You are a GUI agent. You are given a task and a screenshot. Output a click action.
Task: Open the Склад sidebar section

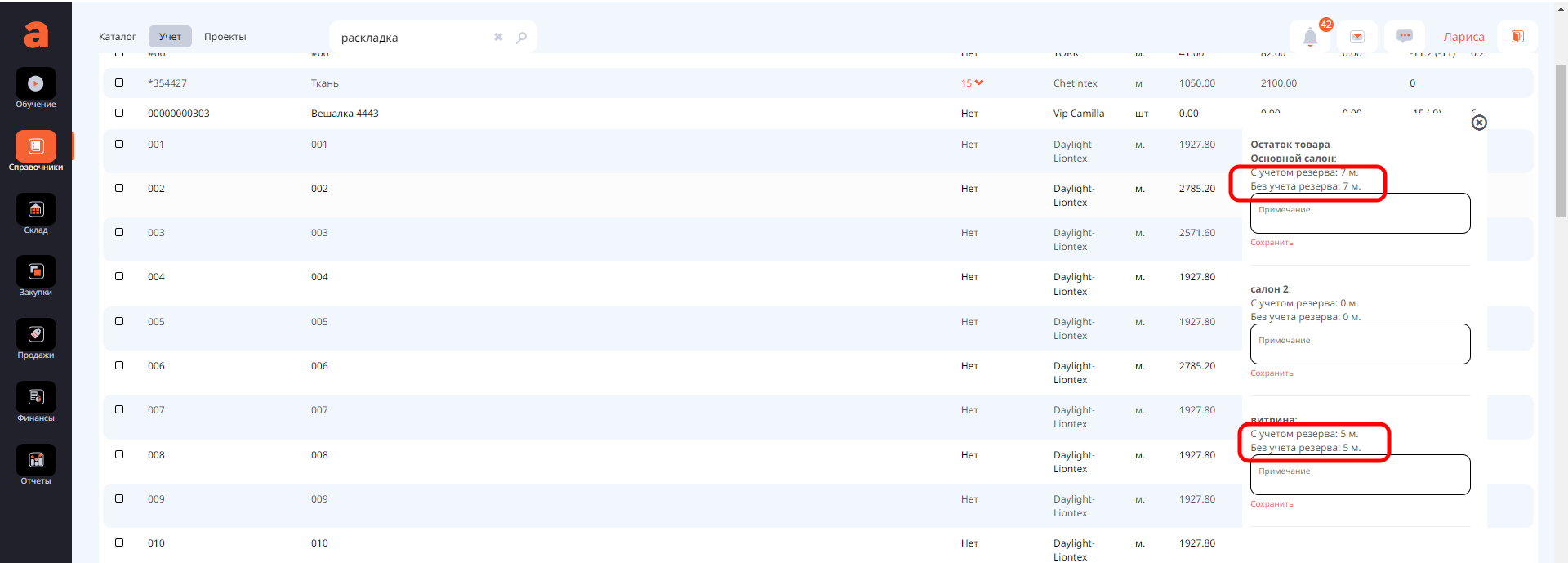(36, 210)
